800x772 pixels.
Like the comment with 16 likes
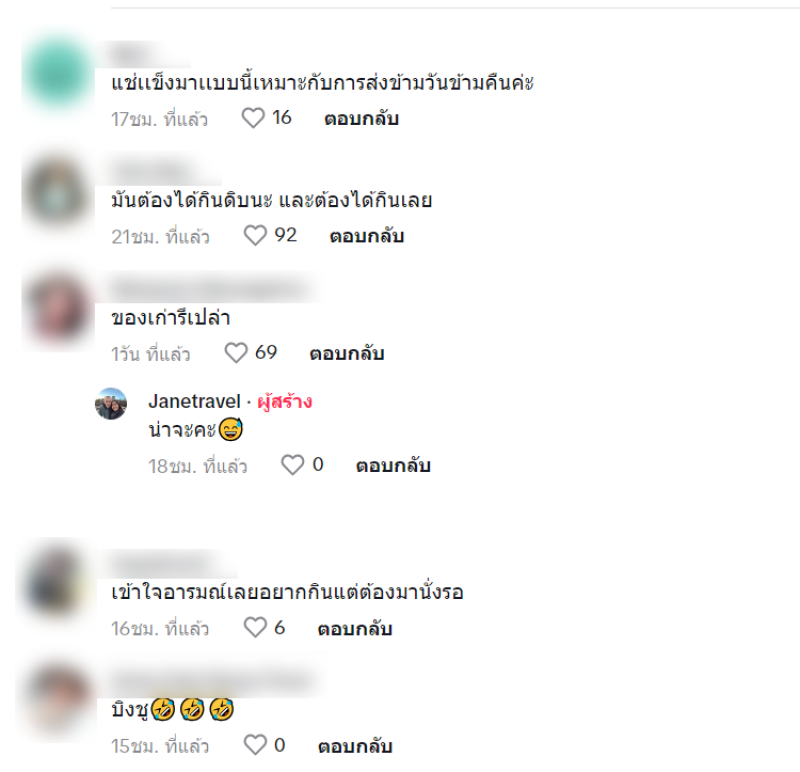coord(253,118)
